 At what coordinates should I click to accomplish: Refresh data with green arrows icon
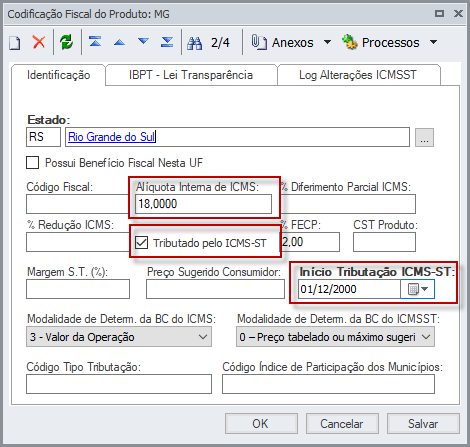pos(67,42)
